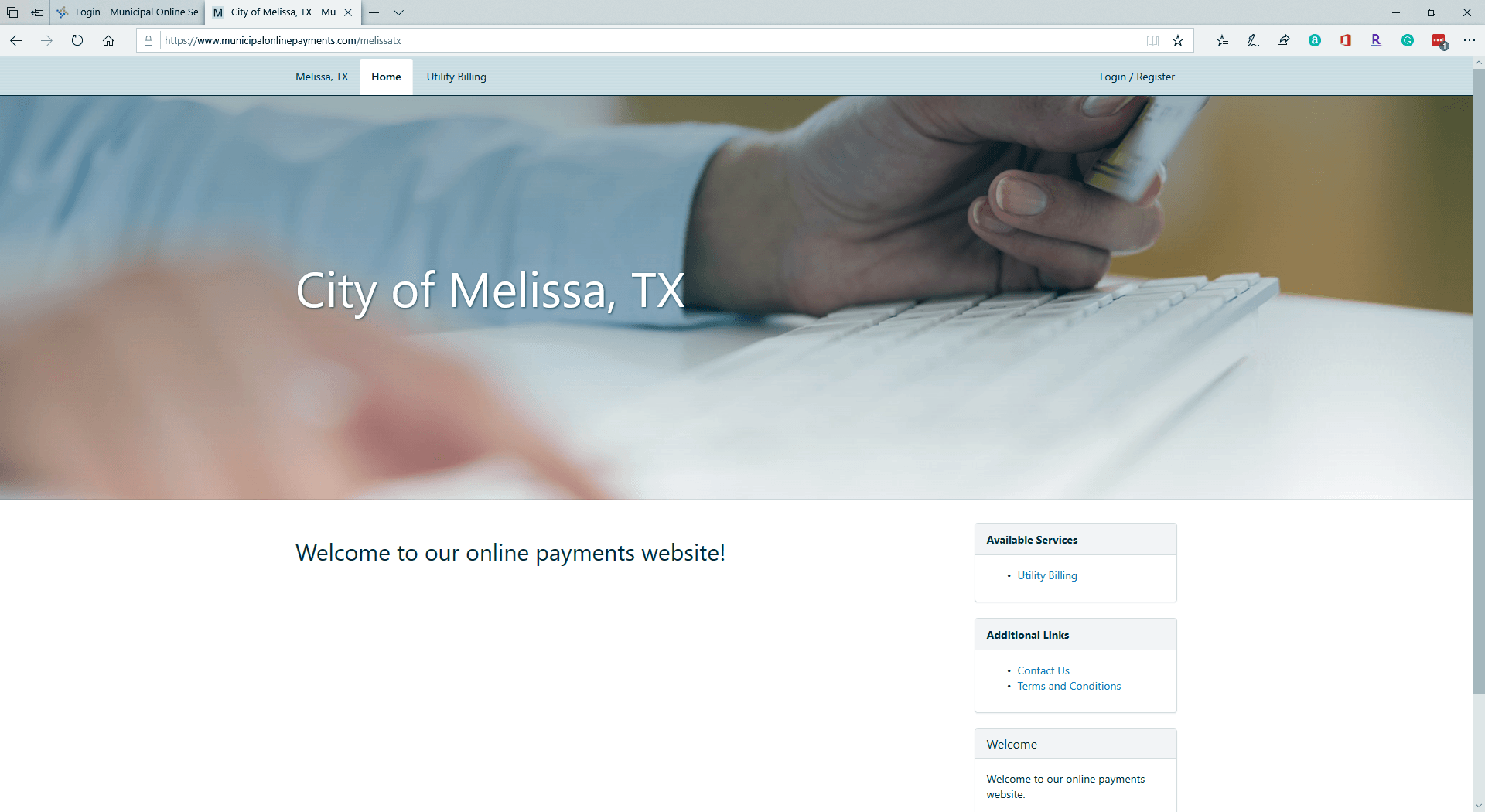
Task: Click the address bar URL field
Action: [650, 41]
